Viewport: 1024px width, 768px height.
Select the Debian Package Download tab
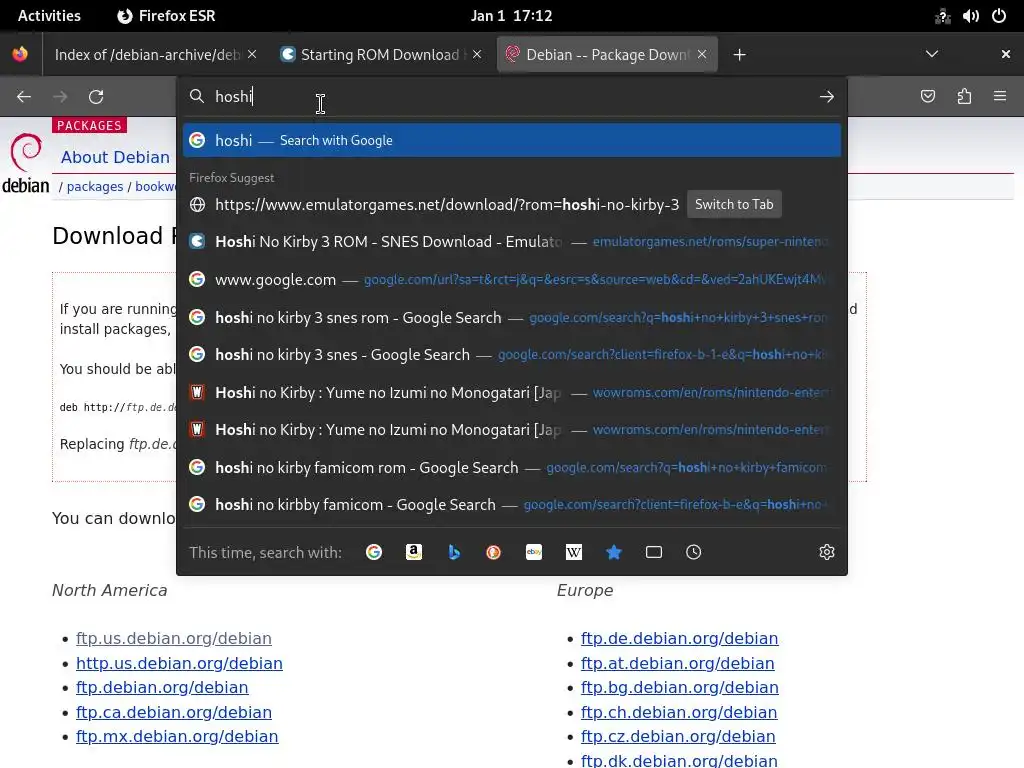[606, 55]
